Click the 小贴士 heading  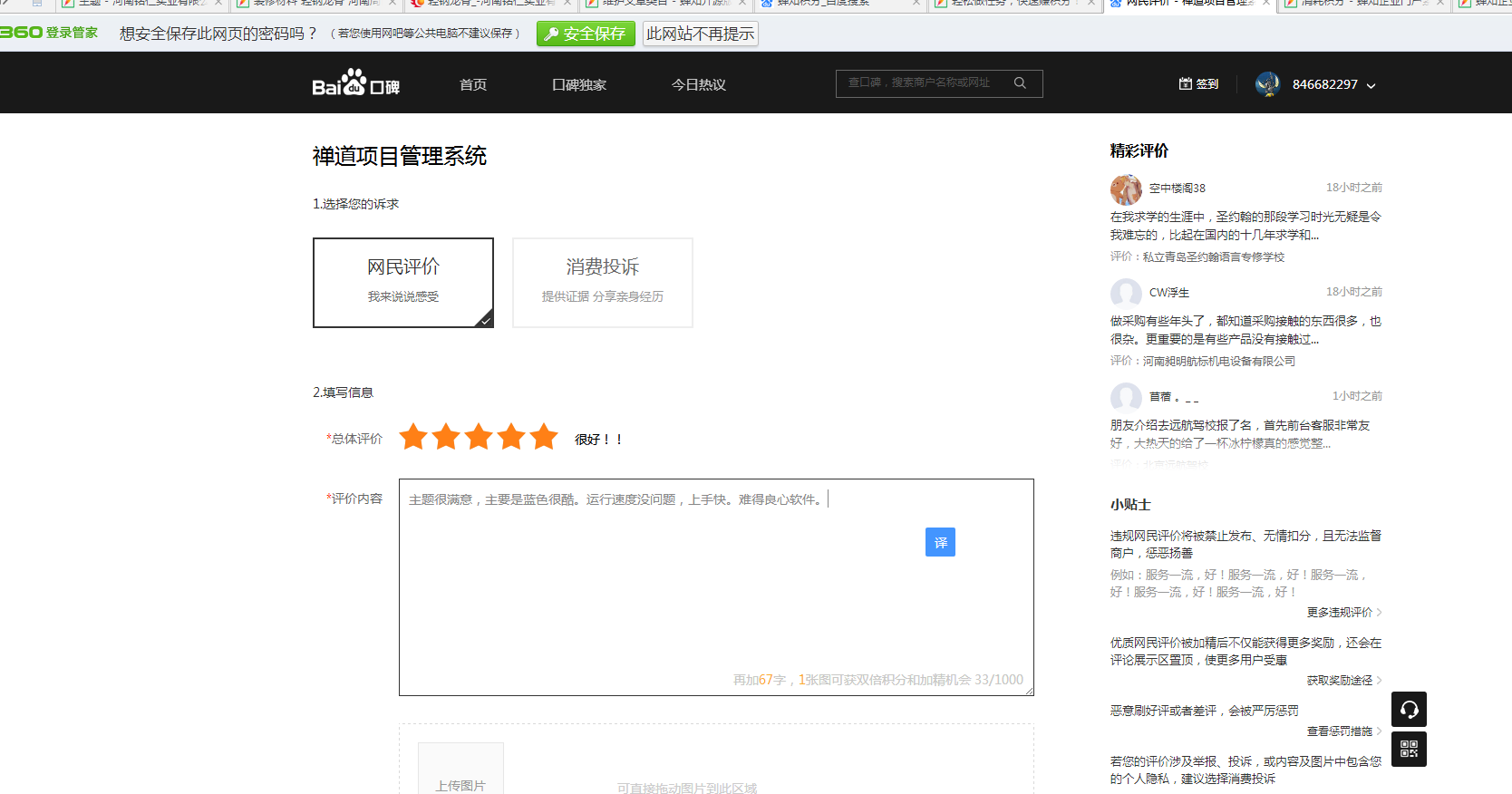[x=1130, y=505]
